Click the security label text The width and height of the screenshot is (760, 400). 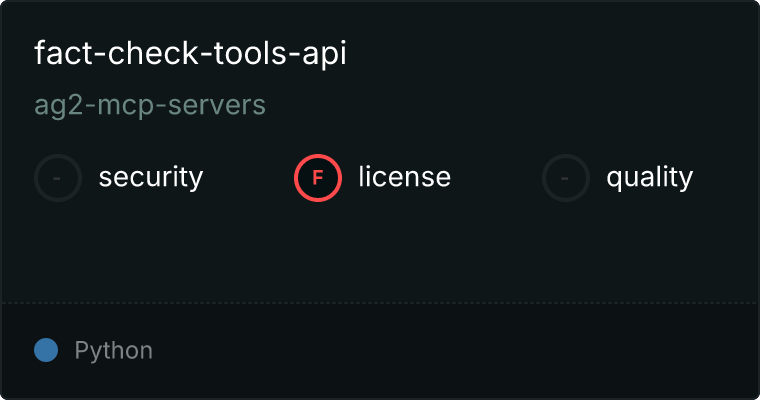pyautogui.click(x=150, y=178)
